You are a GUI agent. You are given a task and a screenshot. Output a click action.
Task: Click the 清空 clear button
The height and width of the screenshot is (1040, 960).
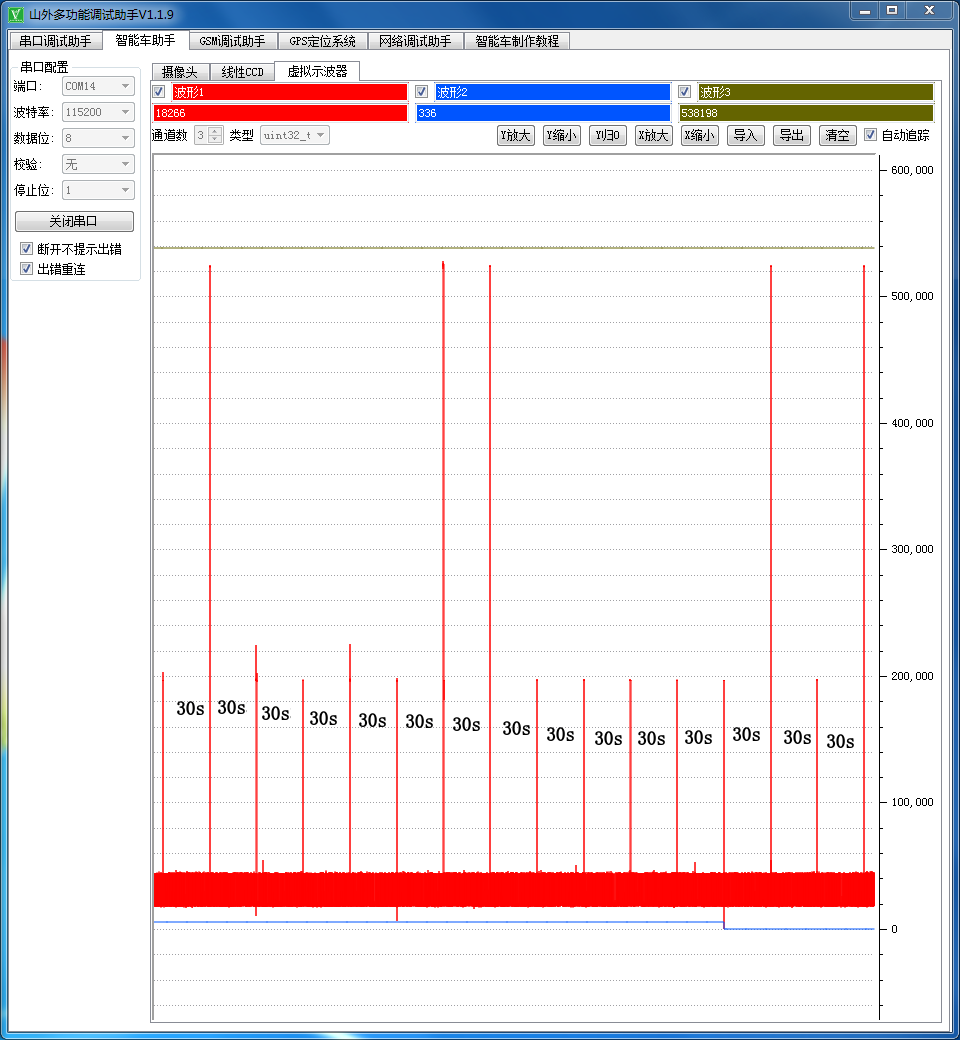[x=838, y=135]
